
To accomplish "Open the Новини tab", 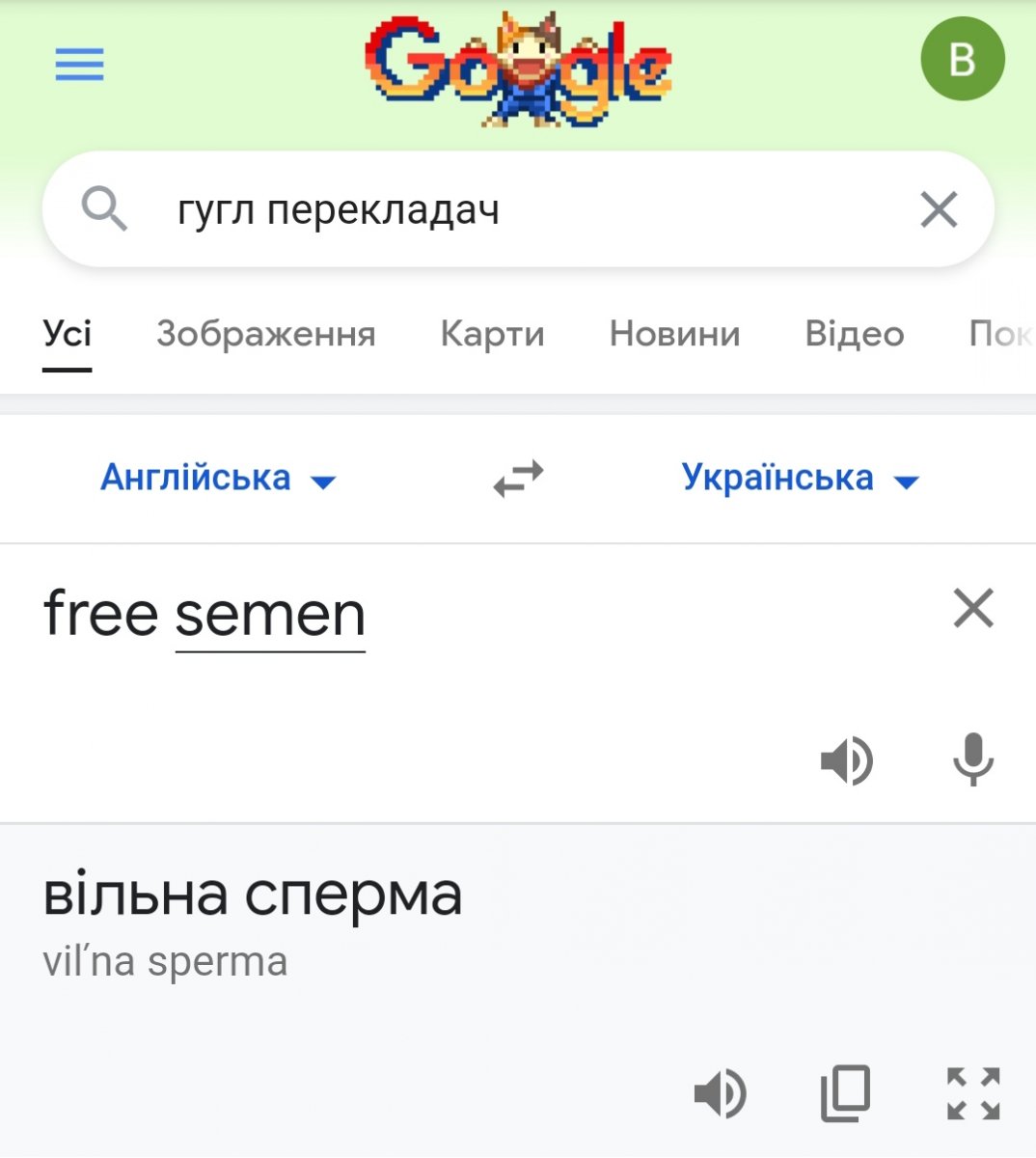I will click(x=674, y=334).
